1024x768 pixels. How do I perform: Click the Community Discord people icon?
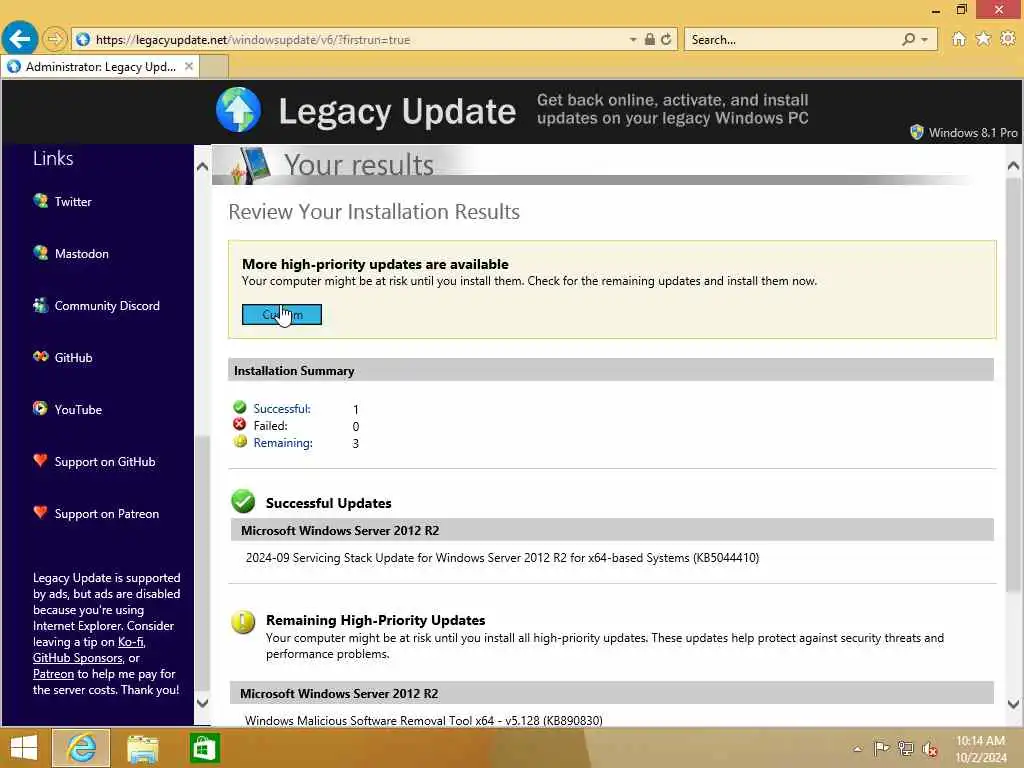coord(40,305)
